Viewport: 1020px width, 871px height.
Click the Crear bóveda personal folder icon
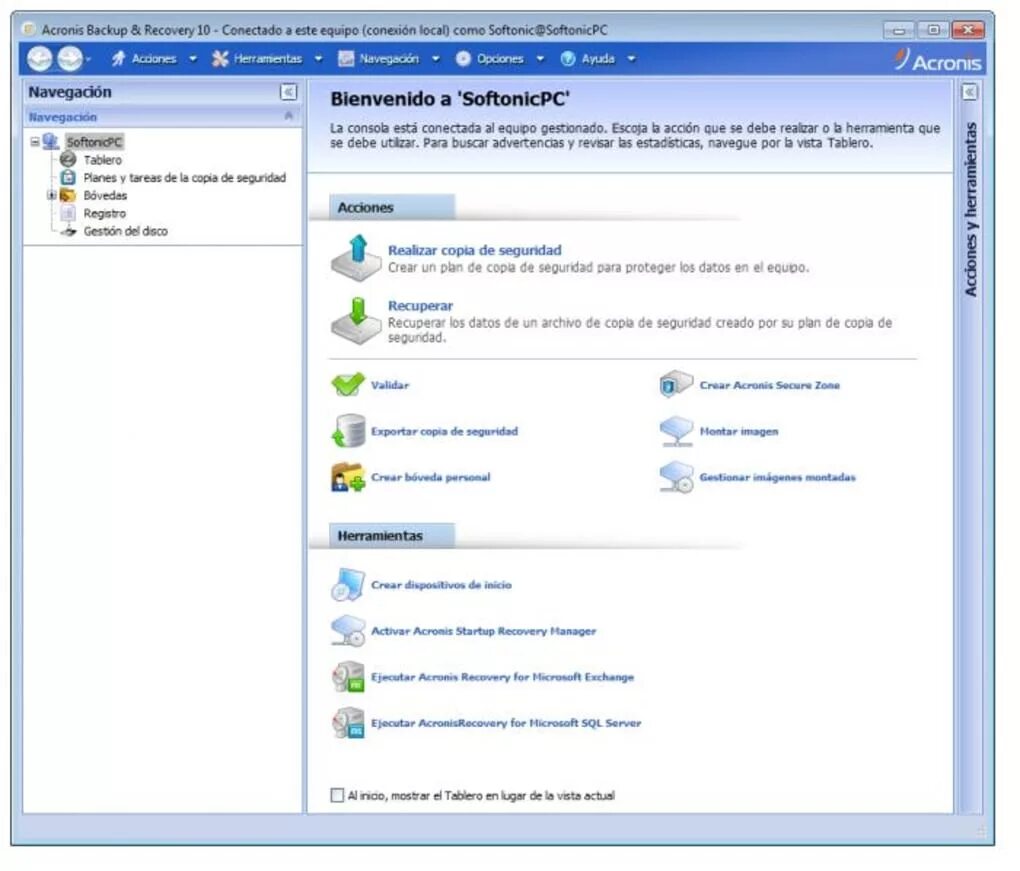(348, 477)
